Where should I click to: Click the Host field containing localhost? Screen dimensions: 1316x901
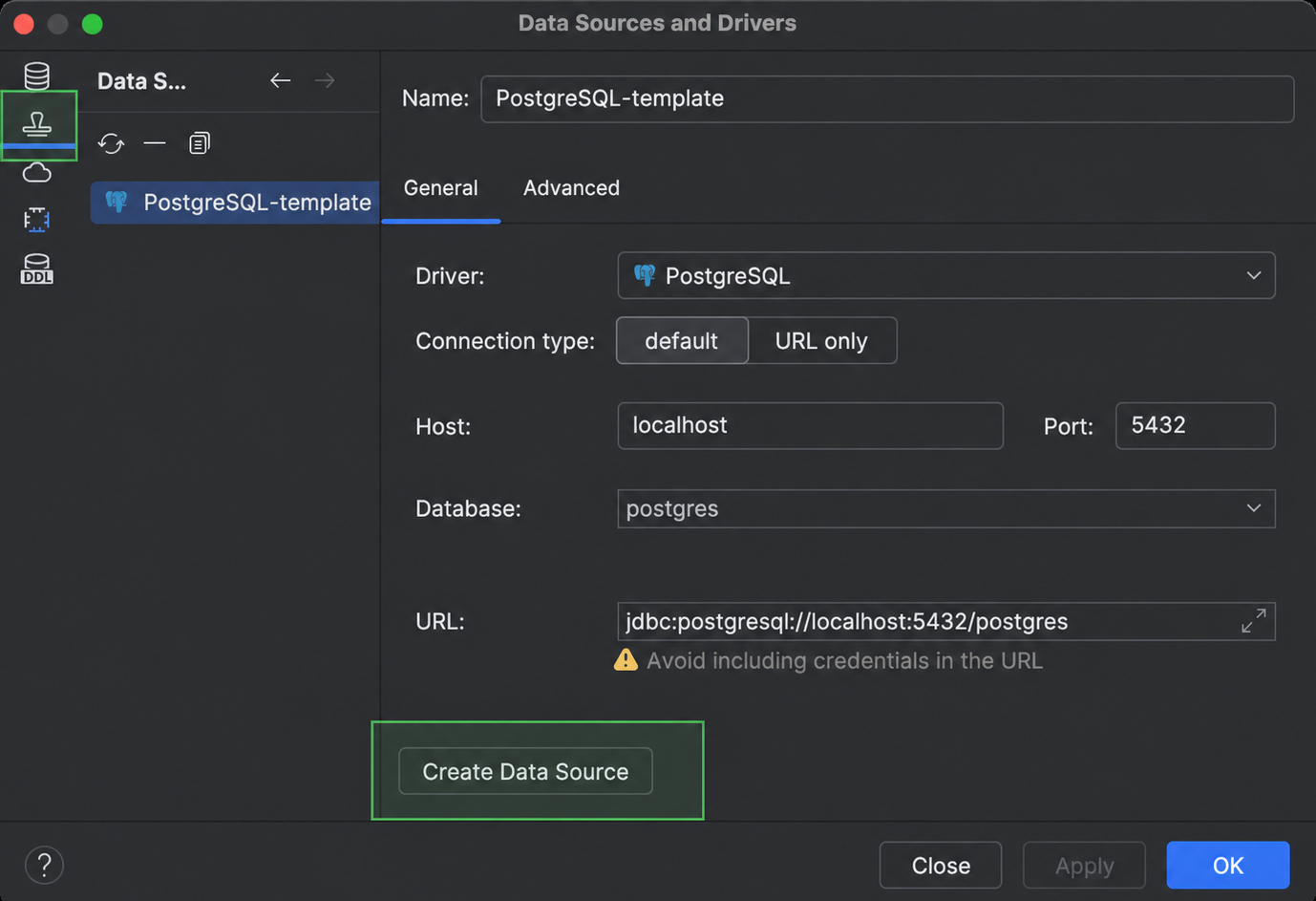click(810, 425)
